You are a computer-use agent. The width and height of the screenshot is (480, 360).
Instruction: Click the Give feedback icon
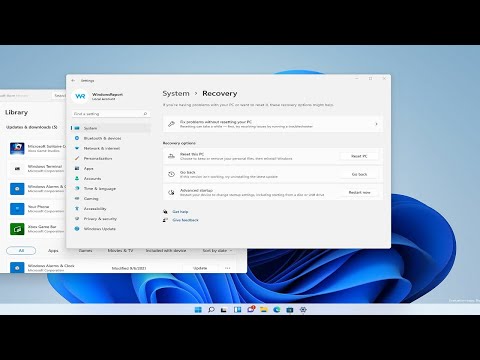(x=165, y=220)
